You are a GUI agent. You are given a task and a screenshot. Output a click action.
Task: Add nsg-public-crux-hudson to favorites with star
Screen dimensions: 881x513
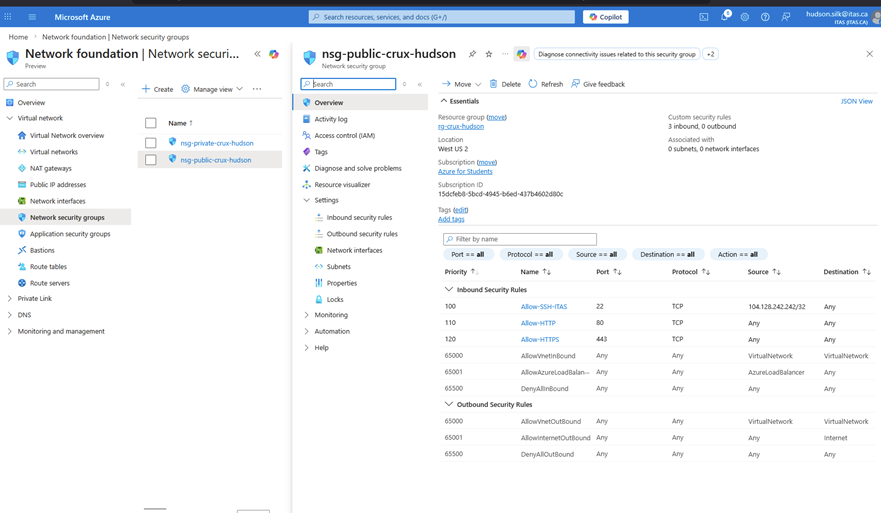(489, 54)
